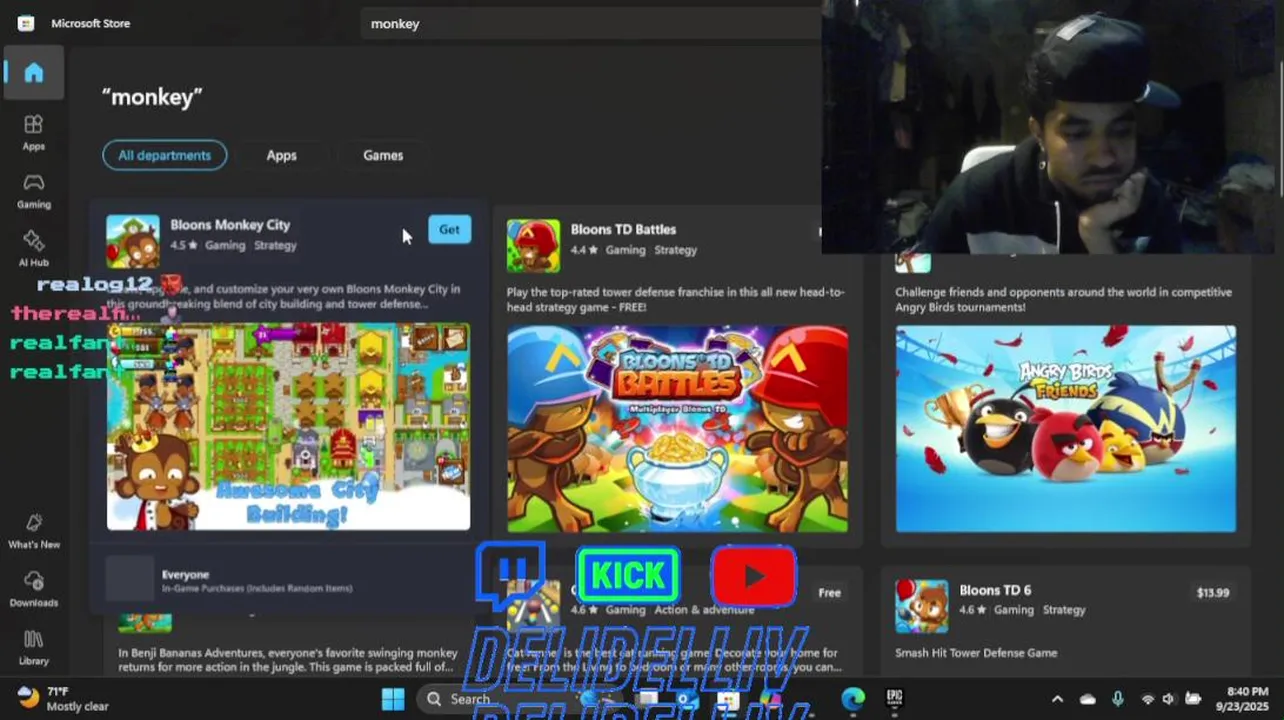Click the battery tray icon
This screenshot has height=720, width=1284.
coord(1193,699)
